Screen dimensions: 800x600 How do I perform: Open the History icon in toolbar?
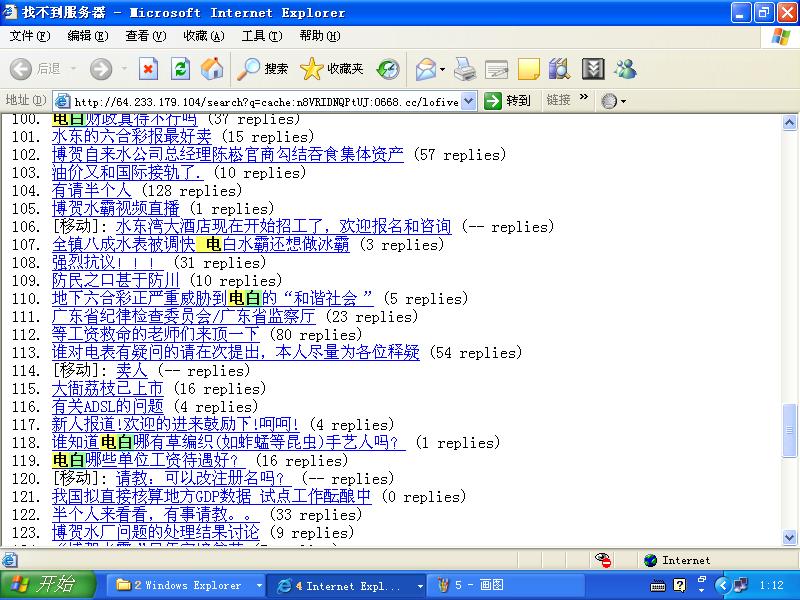[x=388, y=69]
